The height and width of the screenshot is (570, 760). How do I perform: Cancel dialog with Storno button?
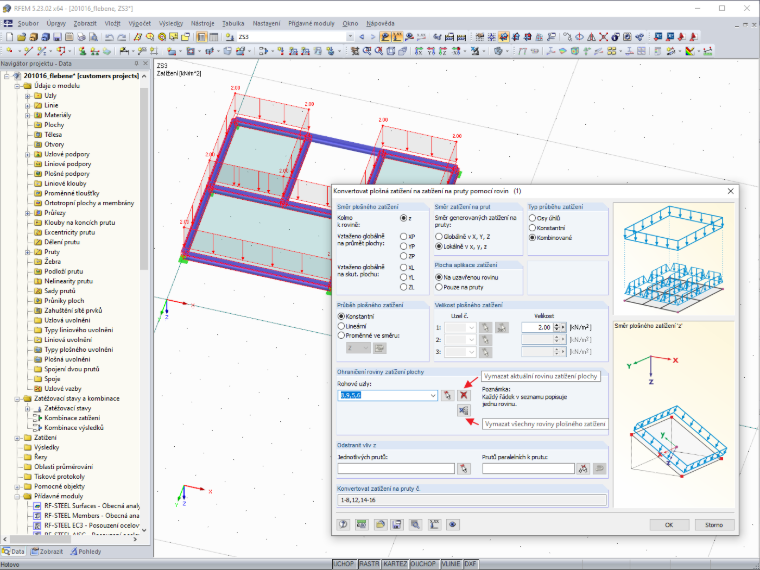[x=714, y=525]
